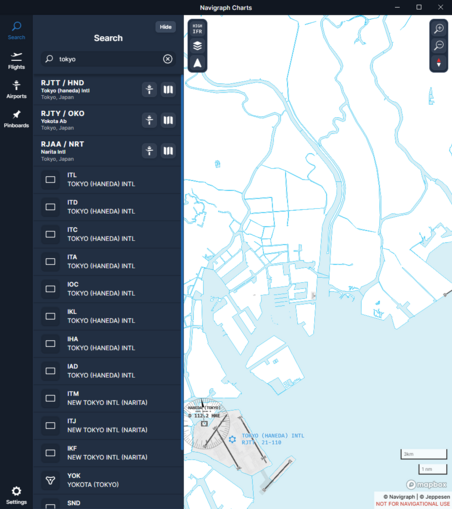Select the RJTY / OKO Yokota Ab result
The image size is (452, 509).
coord(107,120)
